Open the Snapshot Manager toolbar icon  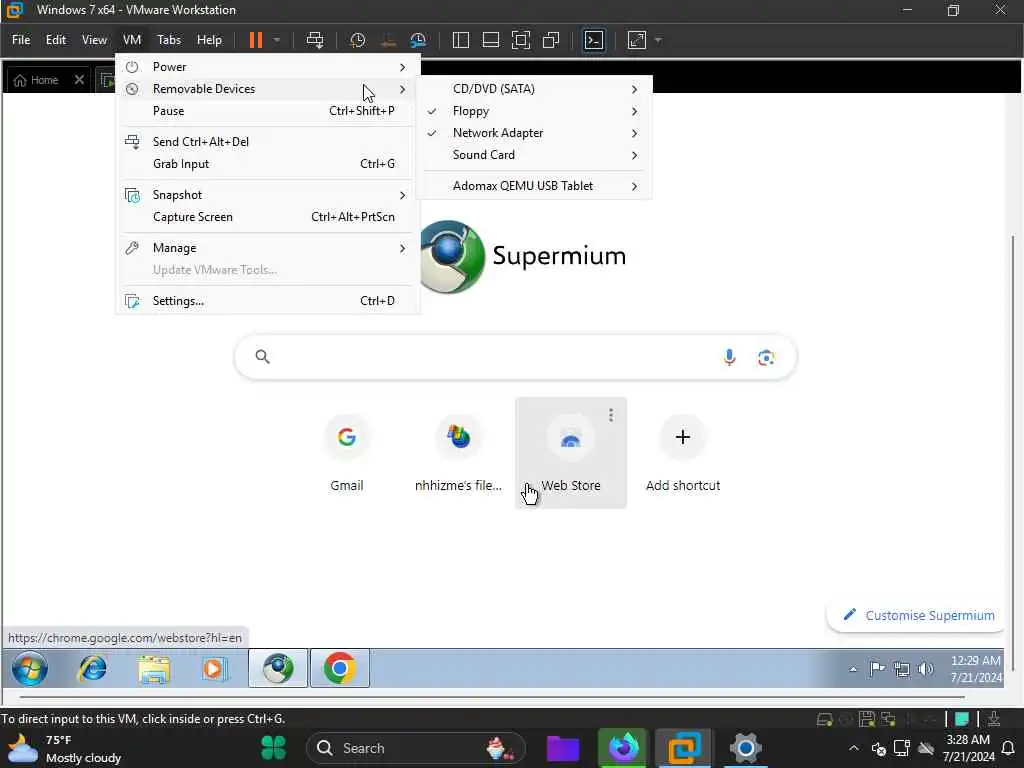click(x=418, y=40)
